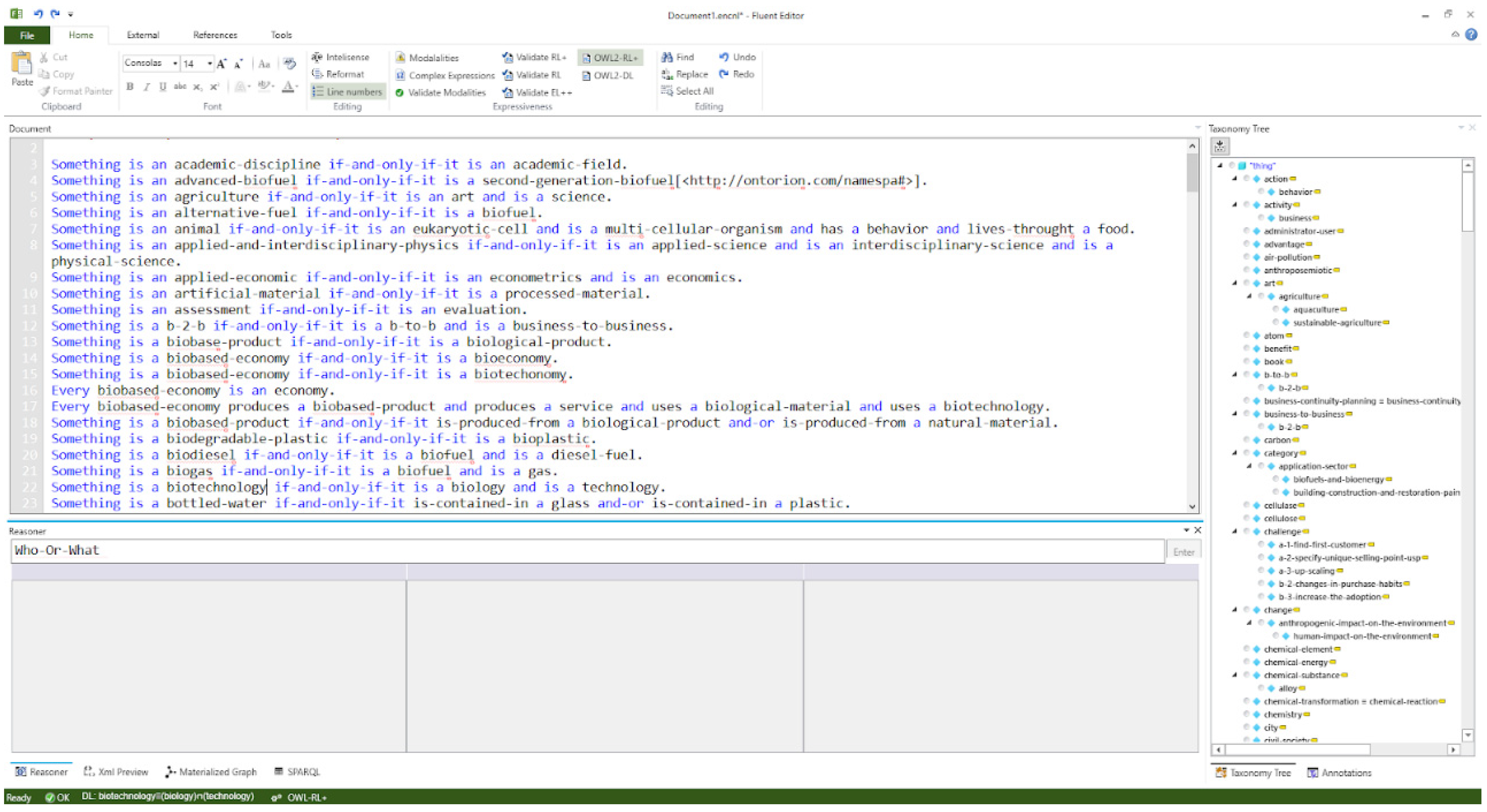The image size is (1487, 812).
Task: Run Validate Modalities check
Action: pyautogui.click(x=441, y=92)
